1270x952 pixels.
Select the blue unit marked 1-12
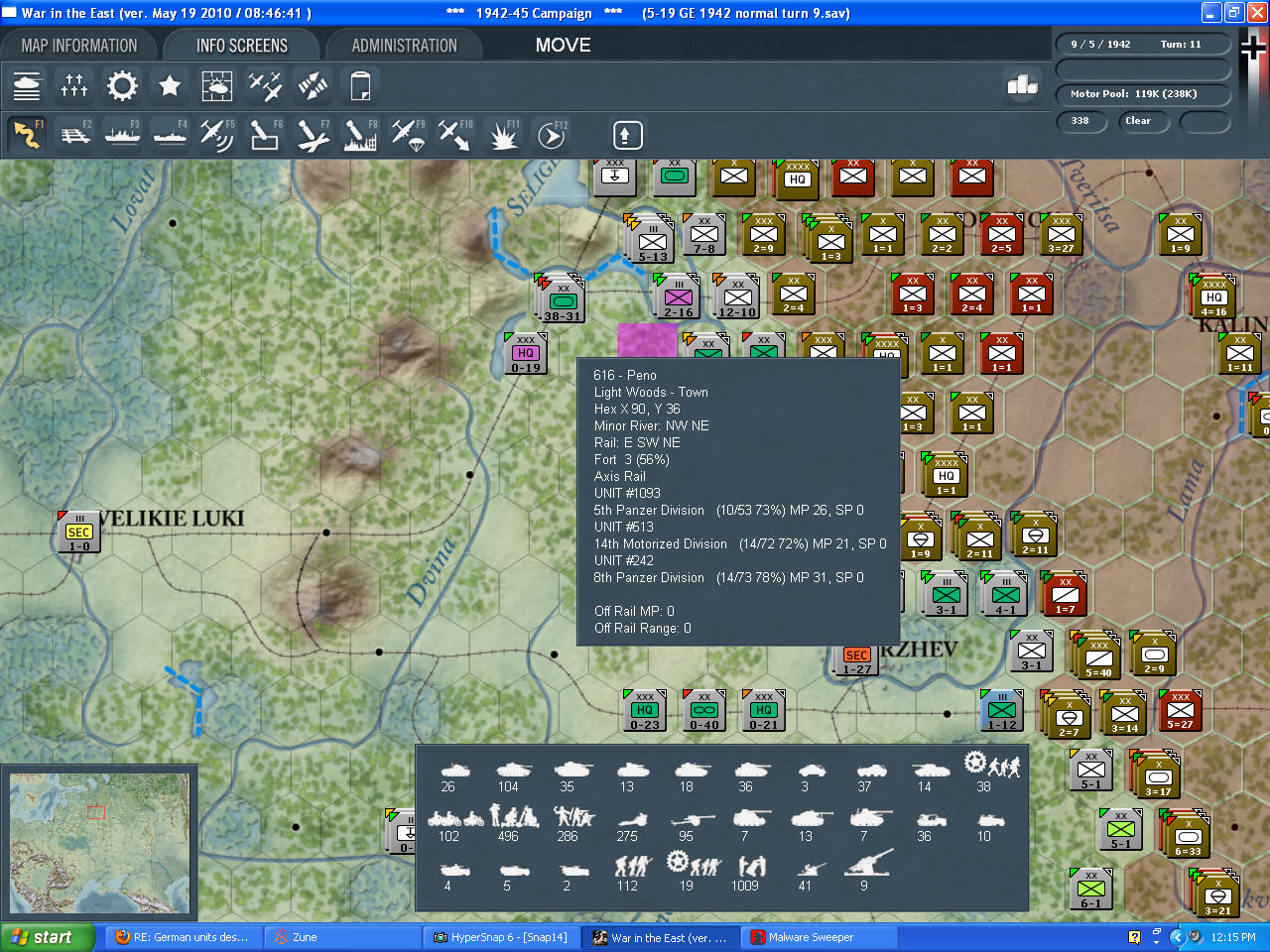[x=1001, y=711]
